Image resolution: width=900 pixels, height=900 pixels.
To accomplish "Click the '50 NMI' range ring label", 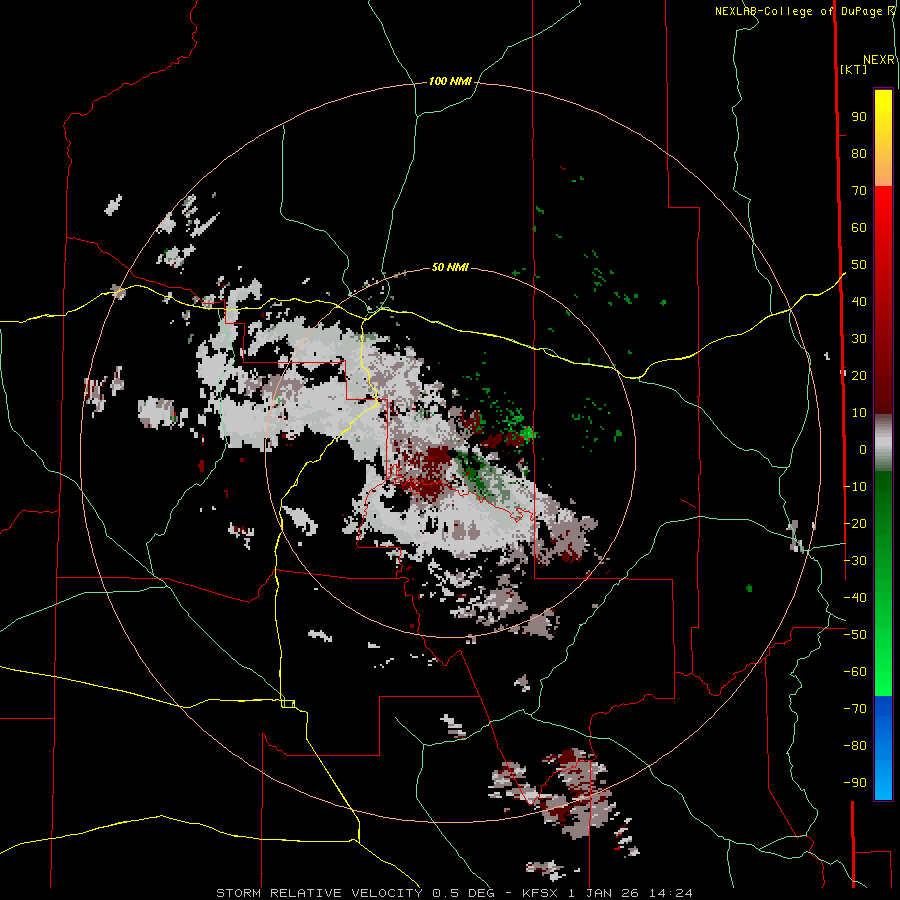I will click(450, 267).
